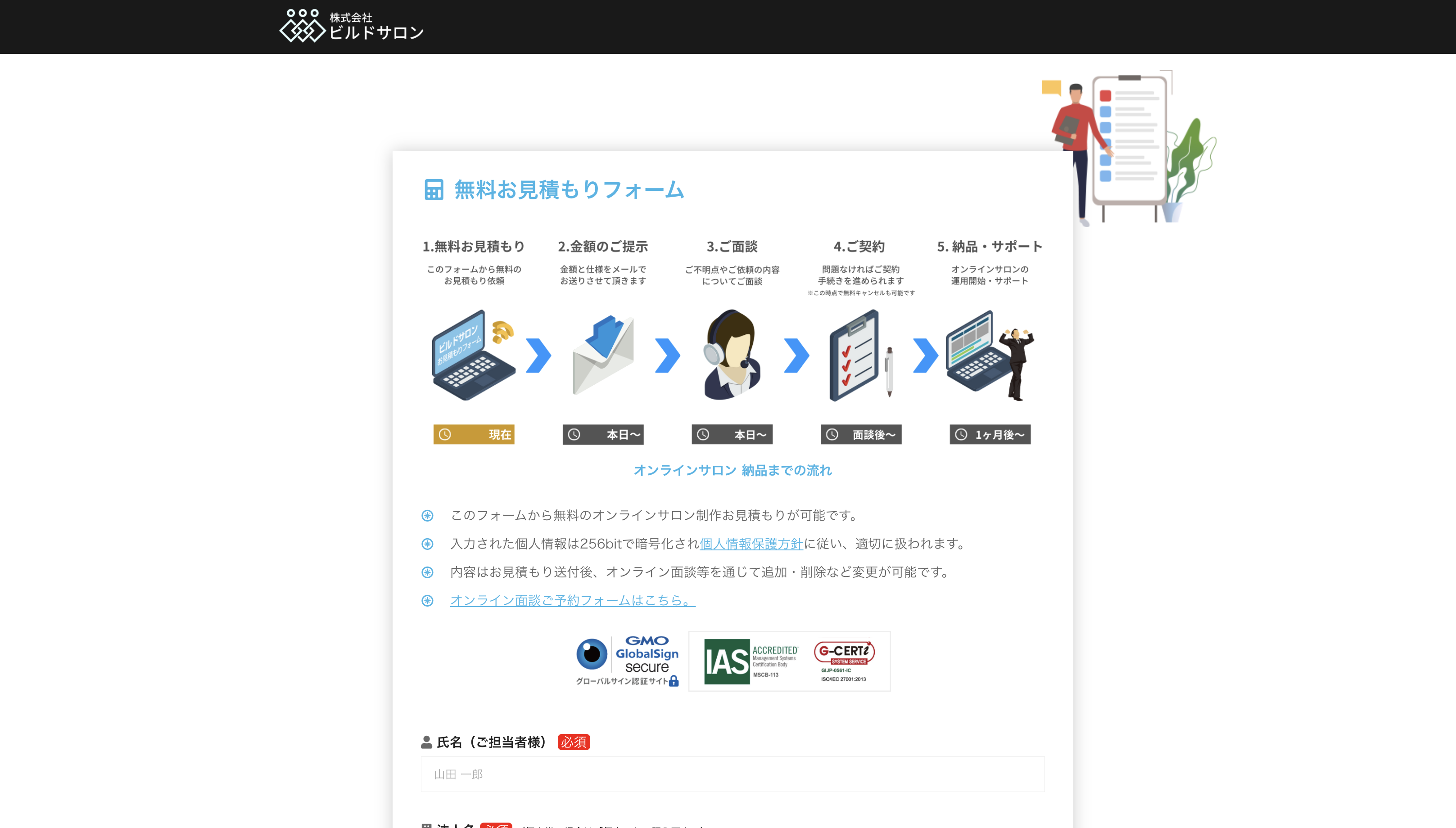Open the 個人情報保護方針 link
1456x828 pixels.
click(x=750, y=544)
